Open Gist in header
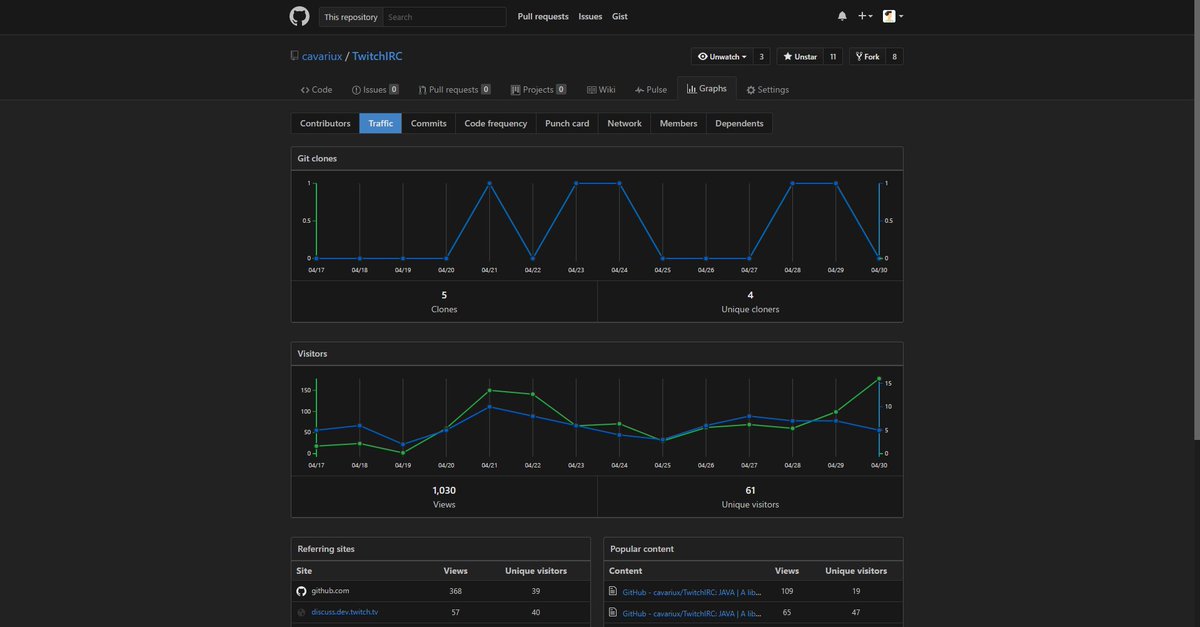Screen dimensions: 1200x627 (620, 17)
